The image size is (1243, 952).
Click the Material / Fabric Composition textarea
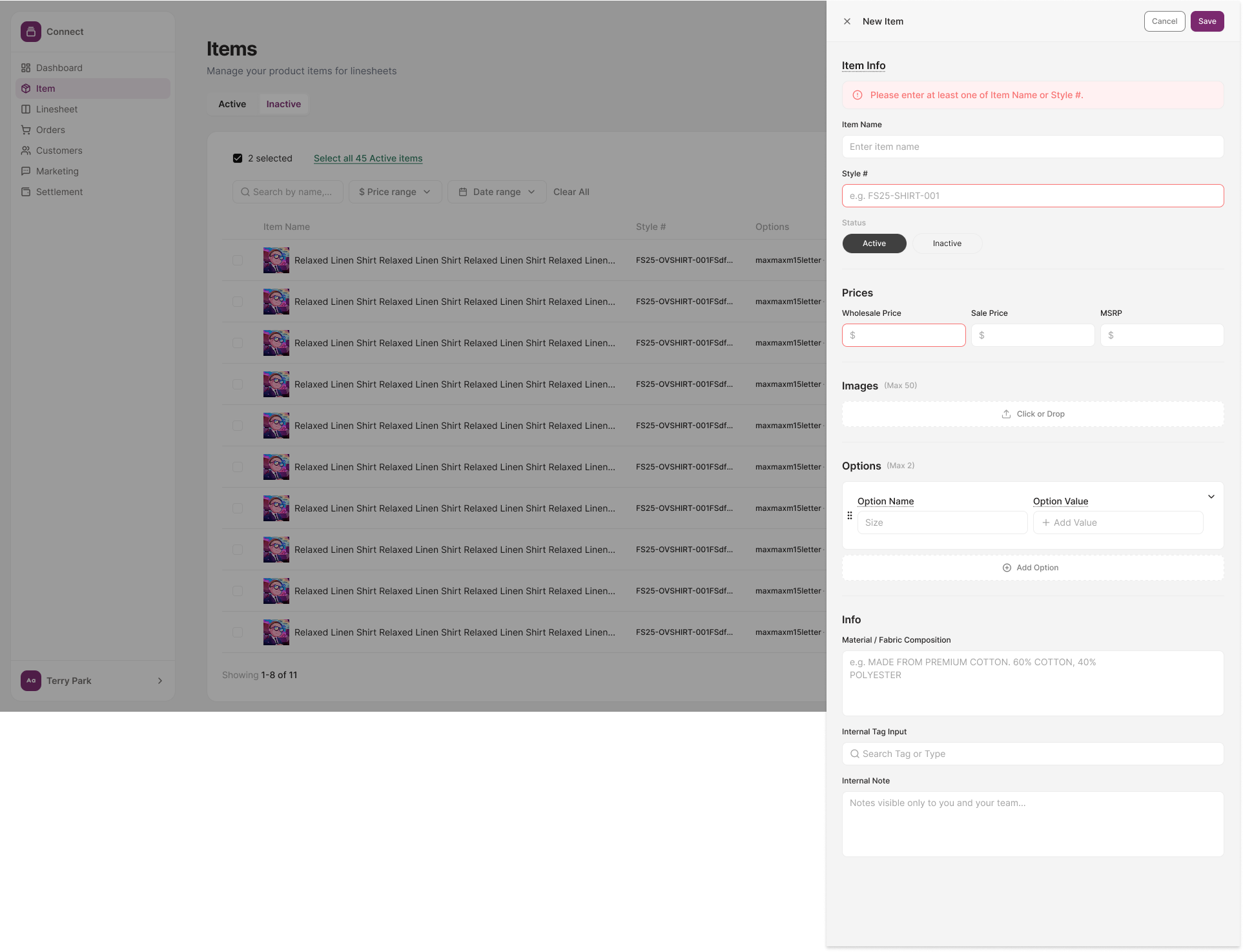click(x=1032, y=683)
